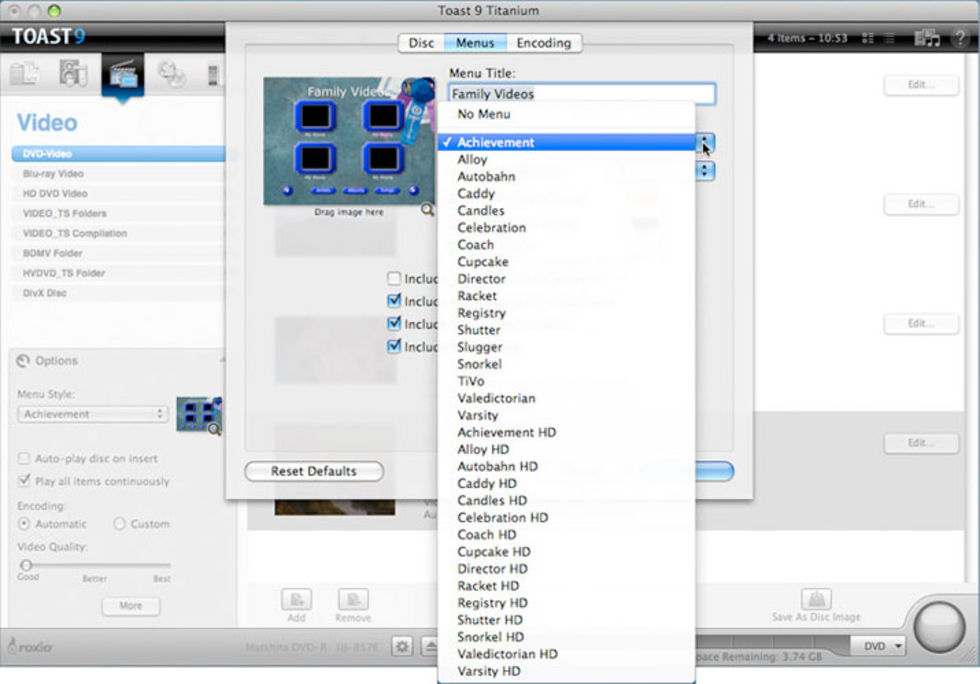980x684 pixels.
Task: Click the Help question mark icon
Action: click(961, 38)
